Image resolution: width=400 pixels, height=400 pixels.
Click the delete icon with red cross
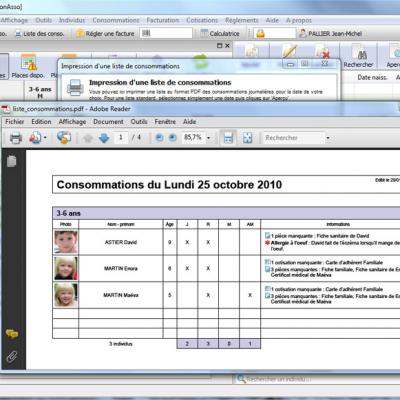pos(322,53)
